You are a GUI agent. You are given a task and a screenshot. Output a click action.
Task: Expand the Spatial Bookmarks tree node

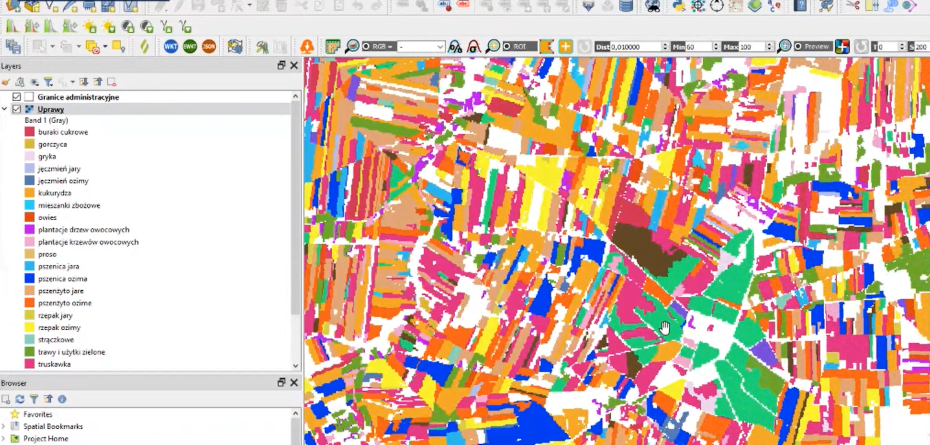click(x=4, y=427)
